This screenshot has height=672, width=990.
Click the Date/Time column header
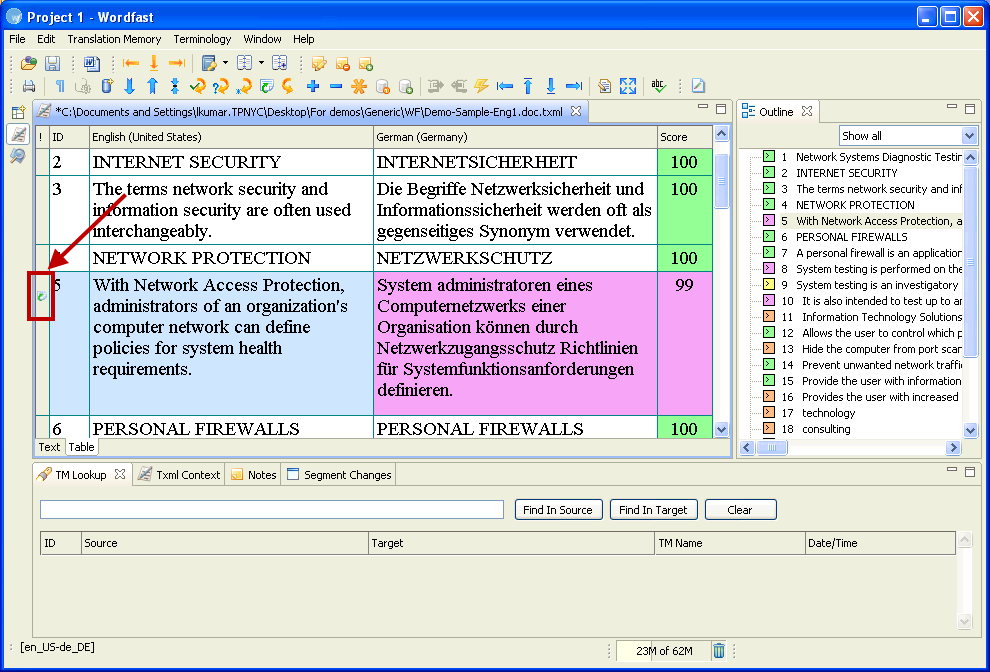click(880, 543)
